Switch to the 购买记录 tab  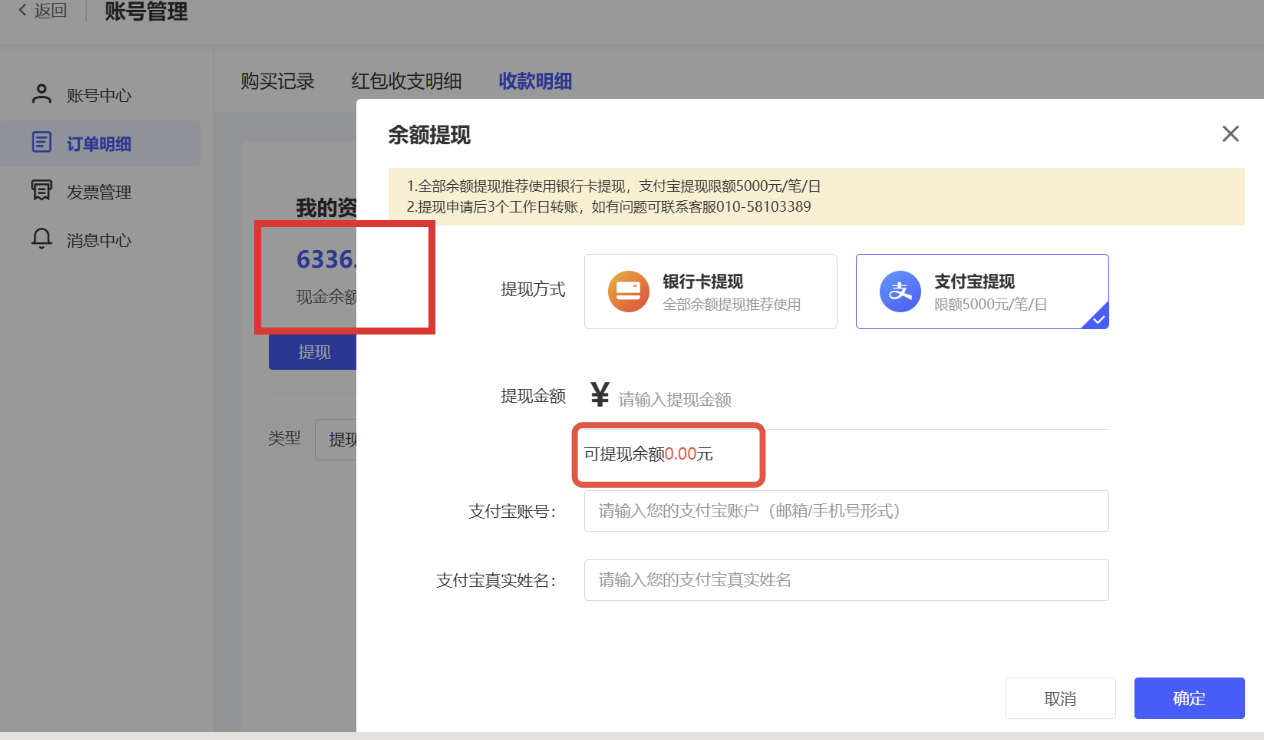point(277,82)
